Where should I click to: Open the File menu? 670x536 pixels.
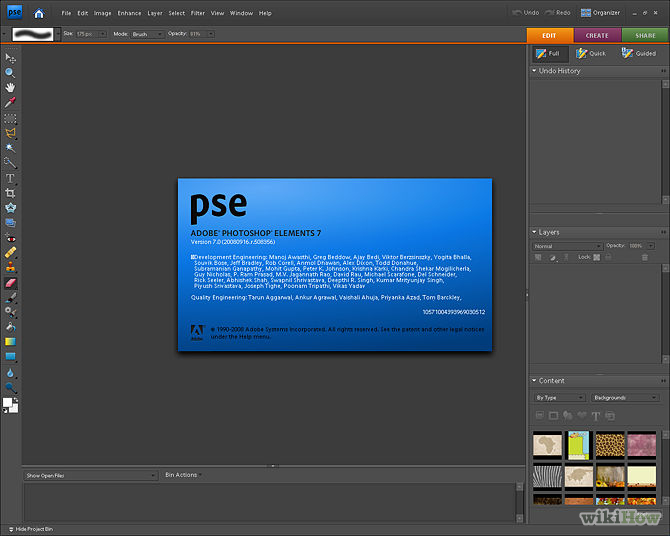pos(66,13)
